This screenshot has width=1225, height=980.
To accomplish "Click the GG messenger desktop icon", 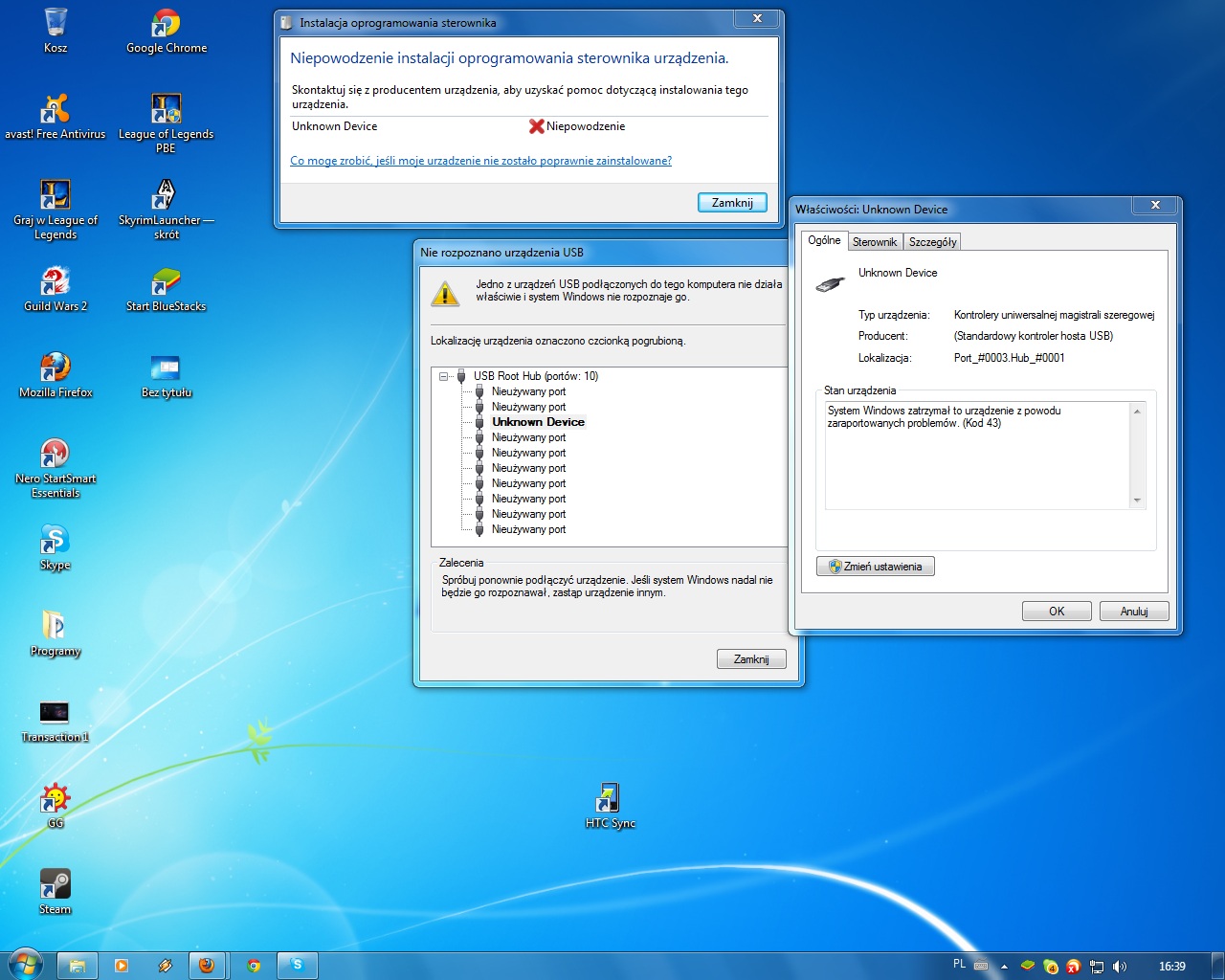I will click(x=56, y=806).
